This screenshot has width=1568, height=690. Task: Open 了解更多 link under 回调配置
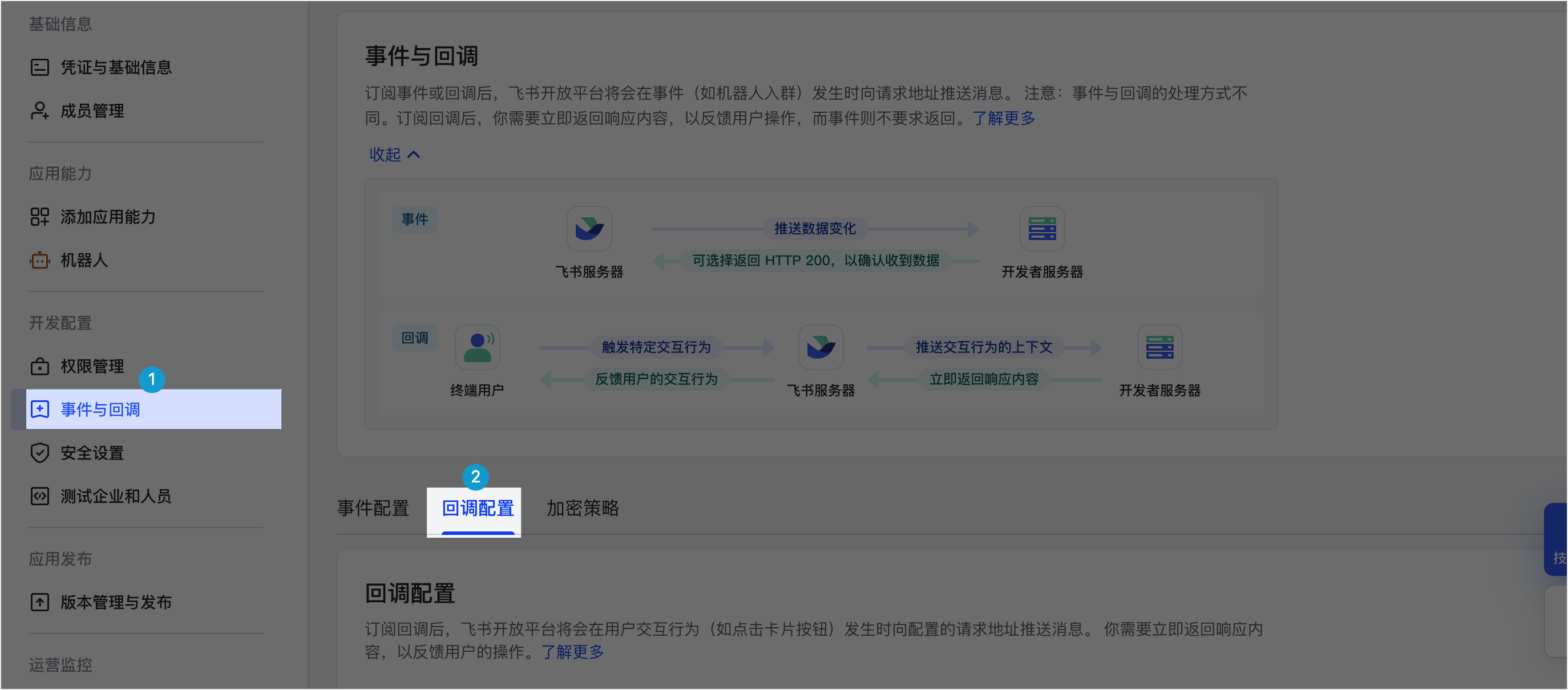(x=572, y=652)
